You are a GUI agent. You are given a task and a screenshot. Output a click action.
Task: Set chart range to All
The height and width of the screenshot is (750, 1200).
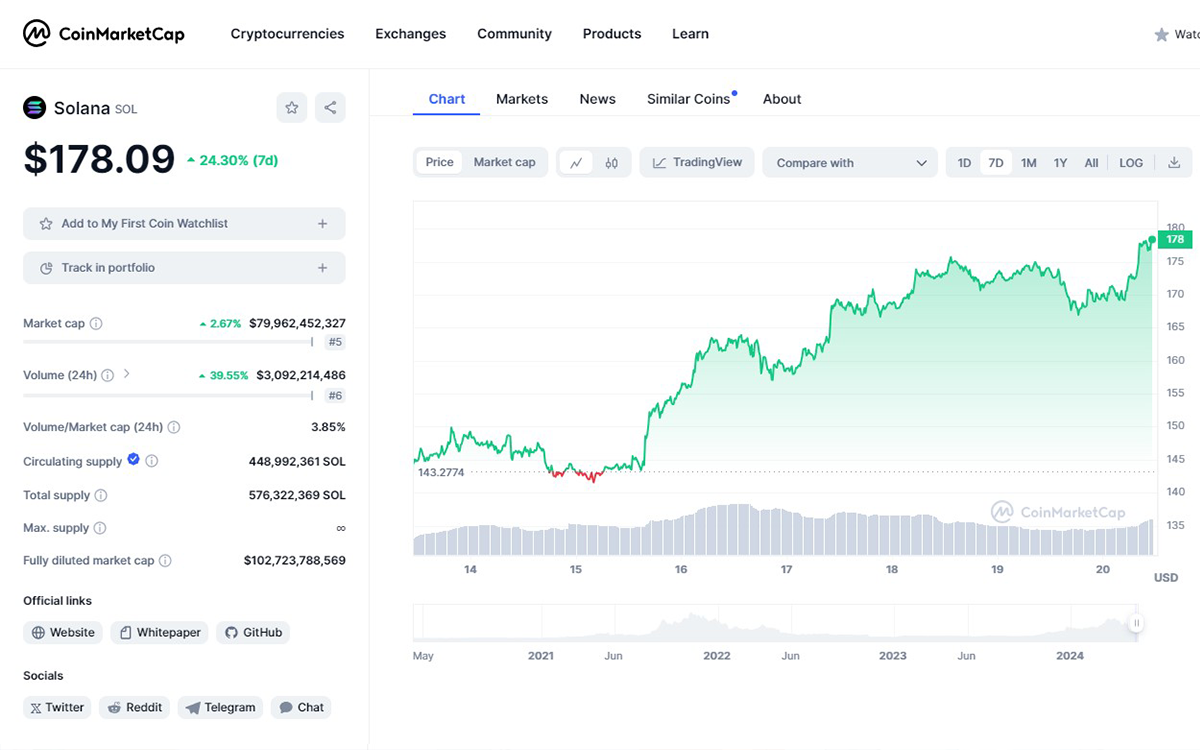tap(1091, 163)
